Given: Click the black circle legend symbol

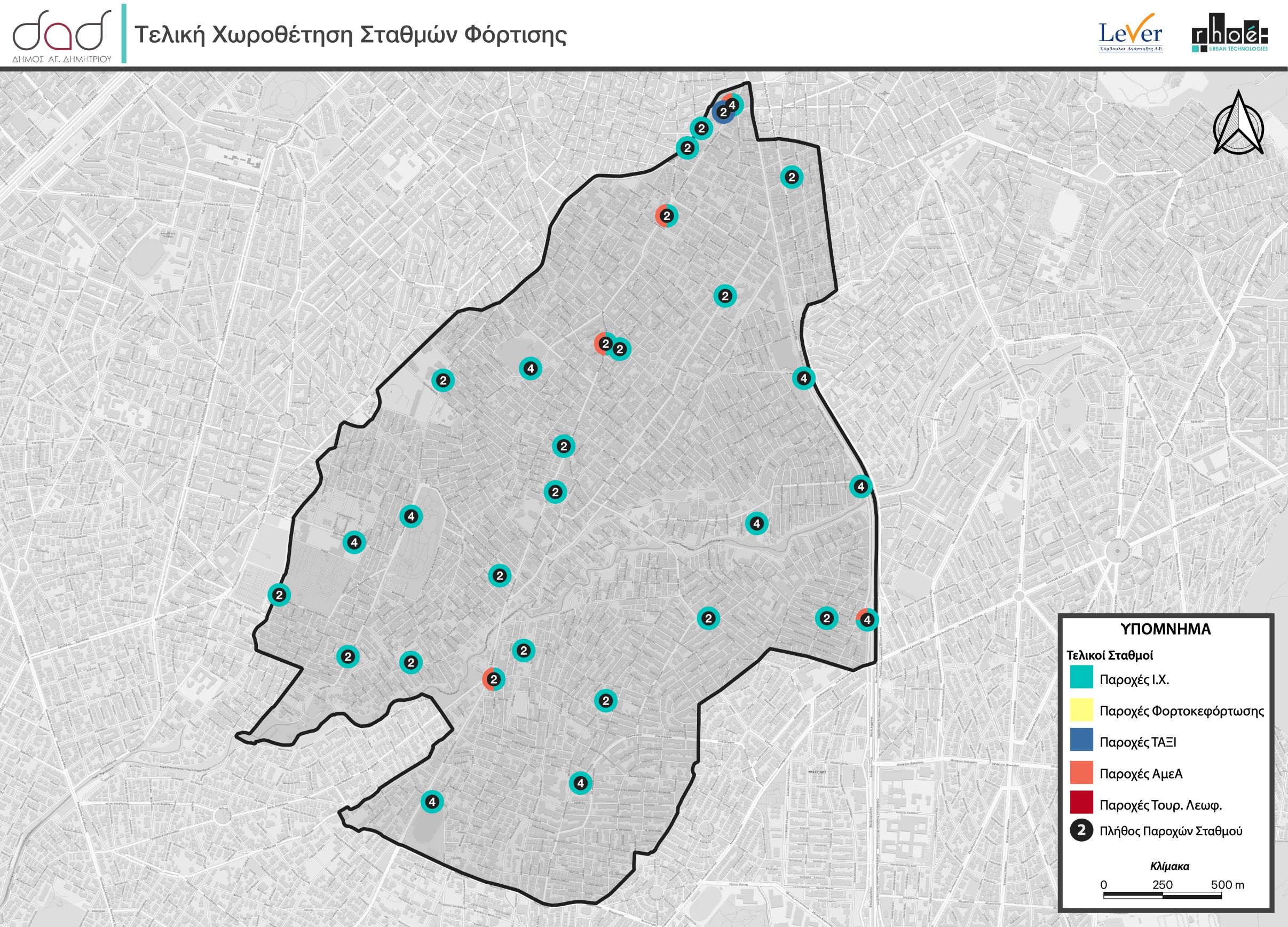Looking at the screenshot, I should 1081,831.
